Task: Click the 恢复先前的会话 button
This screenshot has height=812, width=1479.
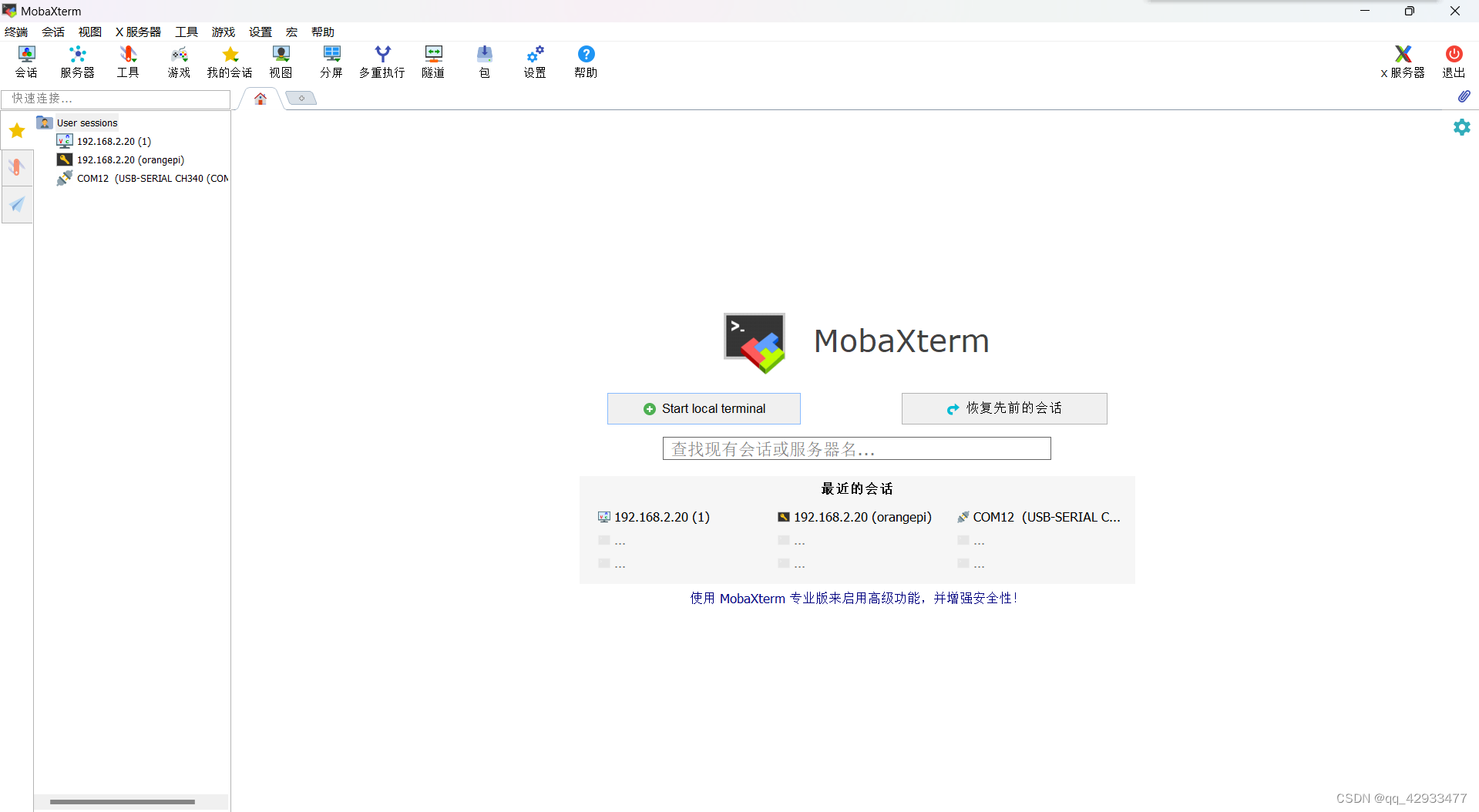Action: coord(1004,408)
